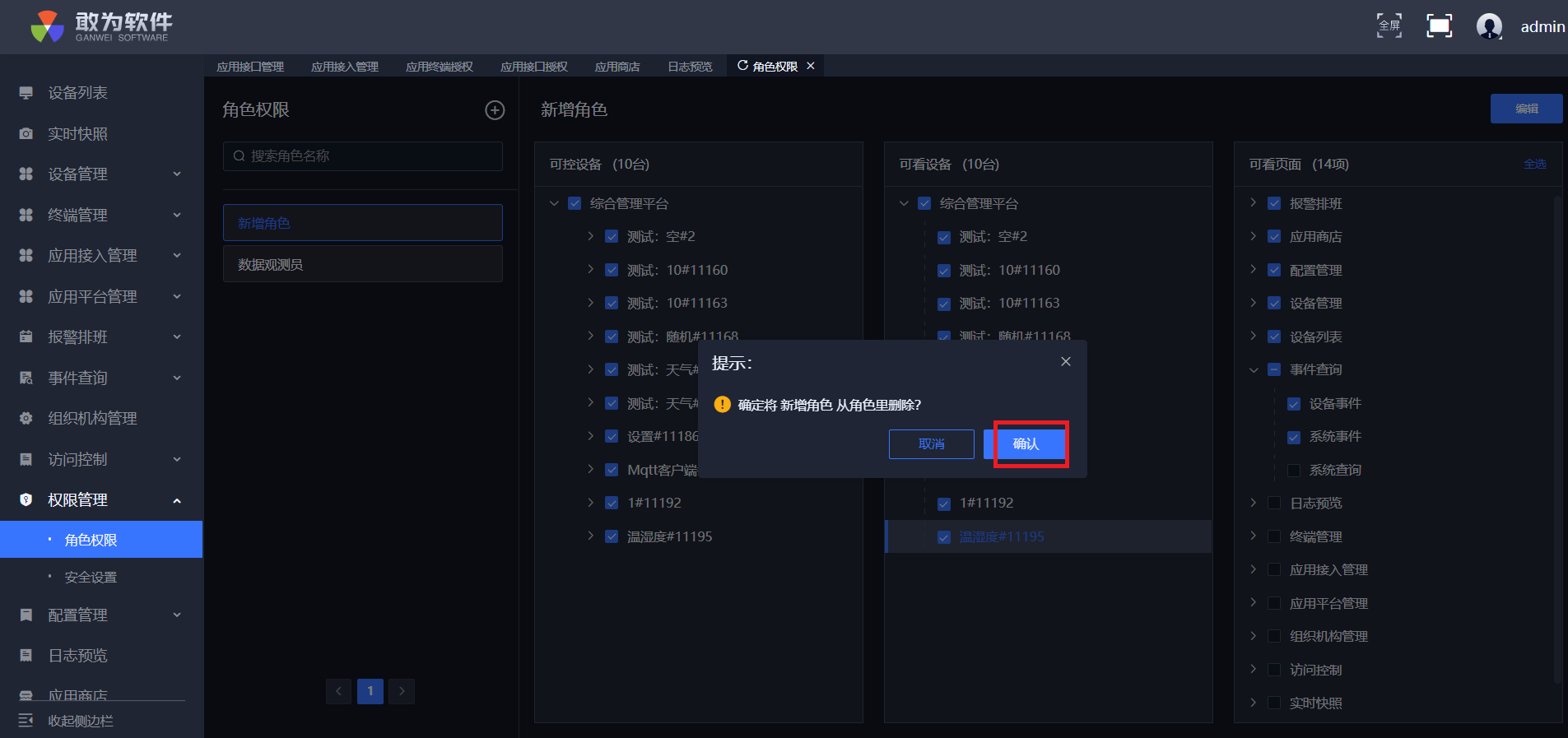Cancel deletion with 取消 button

click(932, 444)
